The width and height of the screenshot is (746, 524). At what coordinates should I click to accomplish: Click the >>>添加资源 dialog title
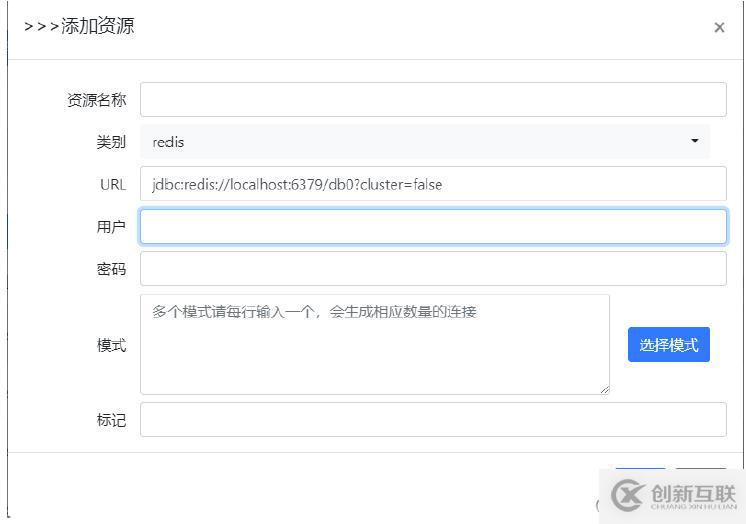79,27
